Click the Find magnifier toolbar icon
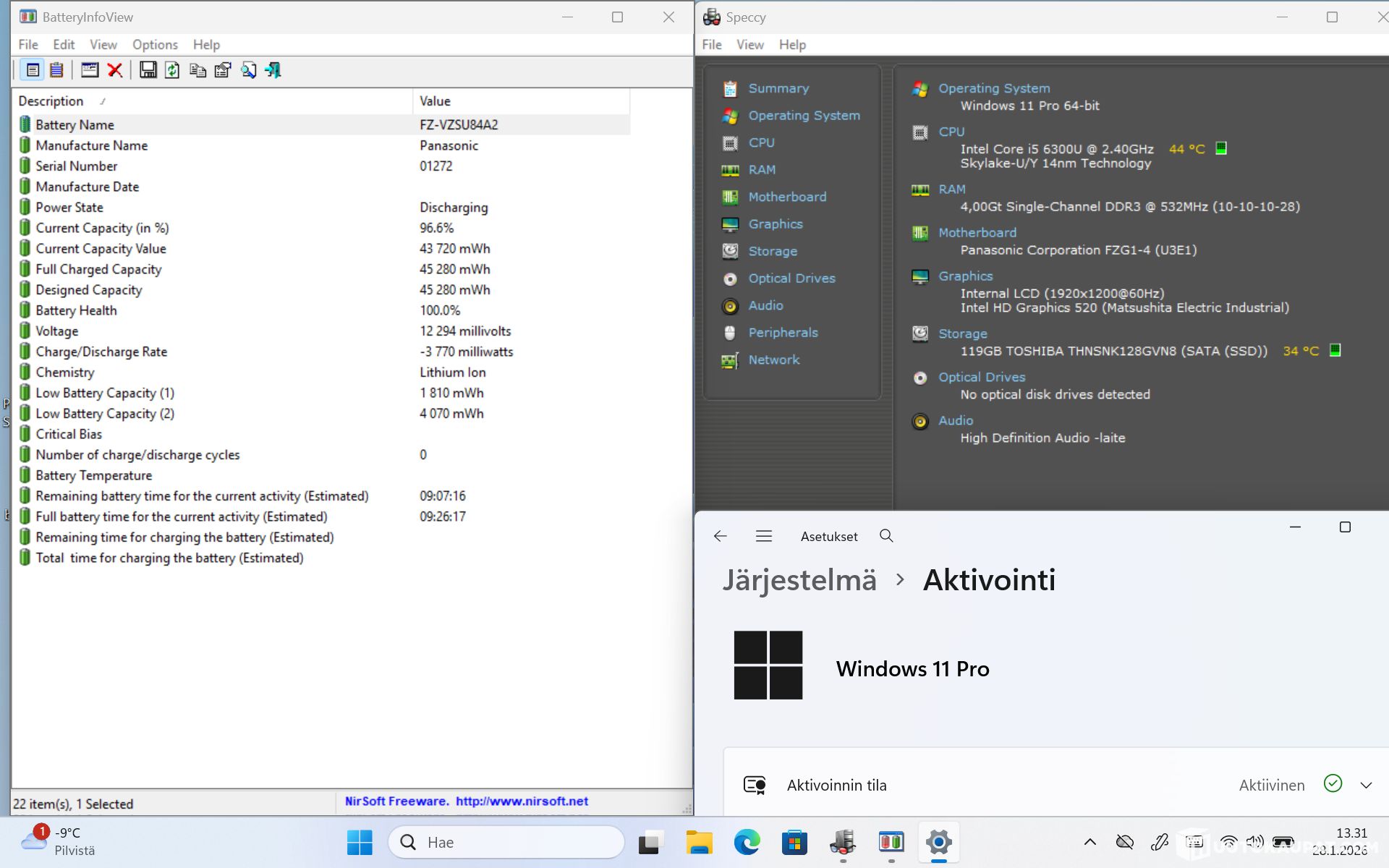1389x868 pixels. pyautogui.click(x=248, y=70)
